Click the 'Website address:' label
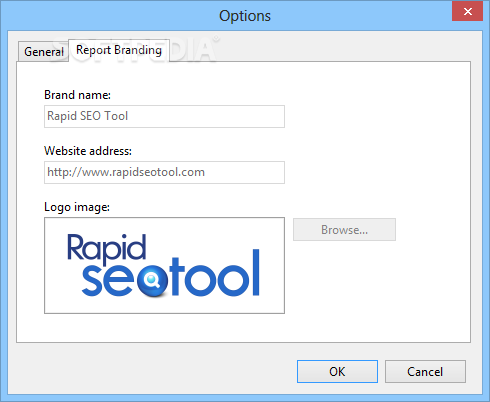 click(x=88, y=151)
